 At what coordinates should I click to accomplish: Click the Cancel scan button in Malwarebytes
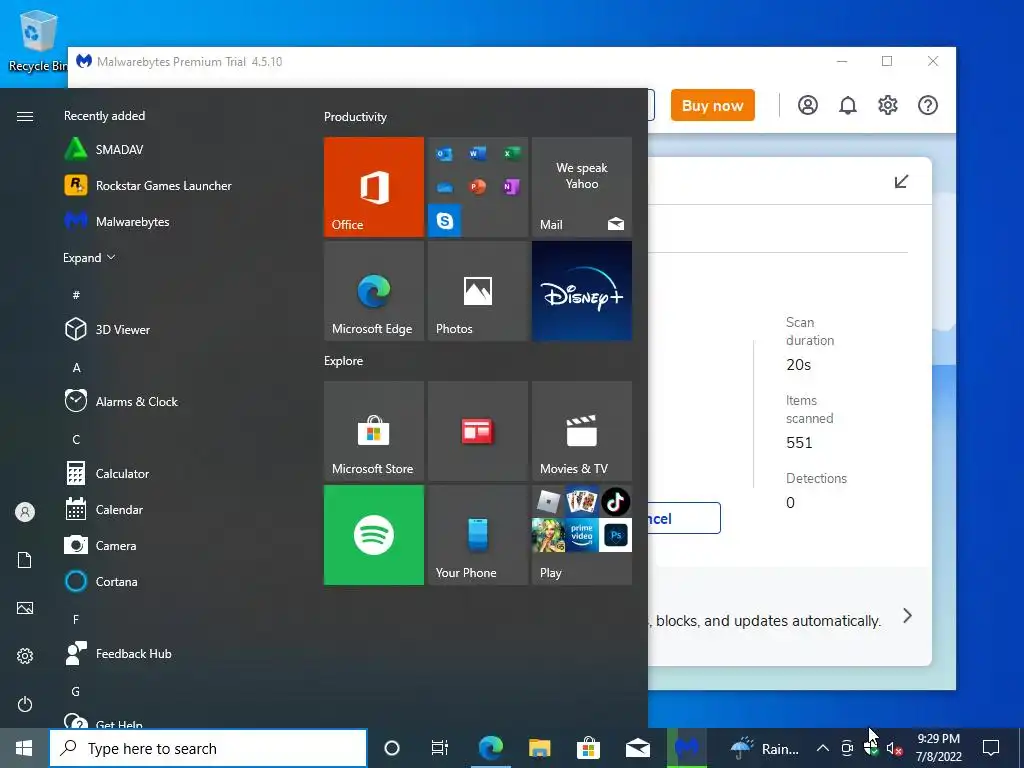684,518
